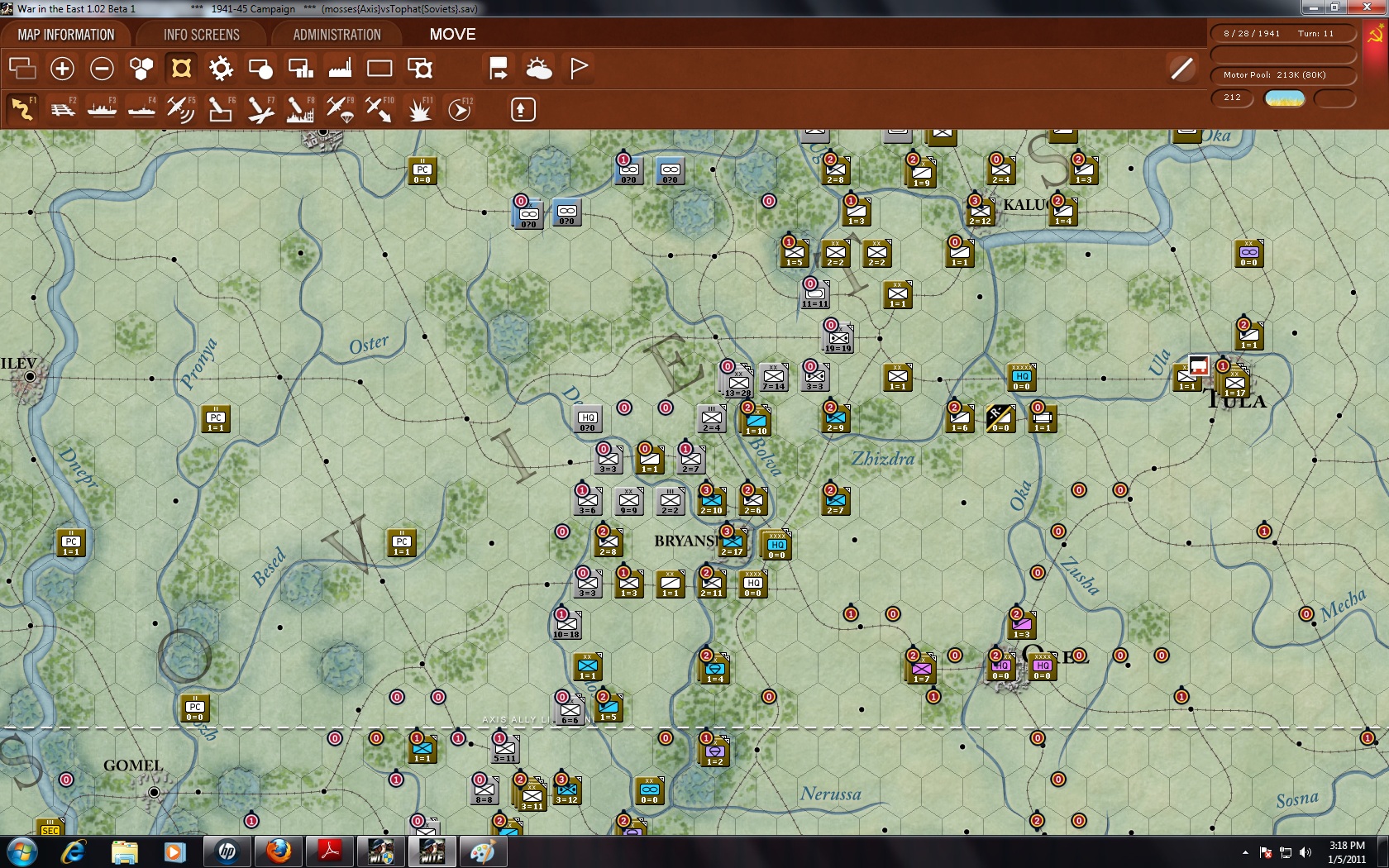Open Windows Media Player from taskbar
1389x868 pixels.
[174, 851]
